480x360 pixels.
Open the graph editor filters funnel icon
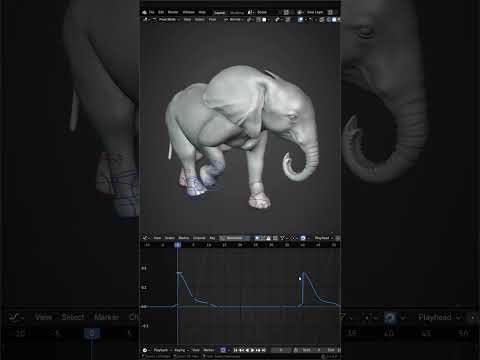(282, 238)
